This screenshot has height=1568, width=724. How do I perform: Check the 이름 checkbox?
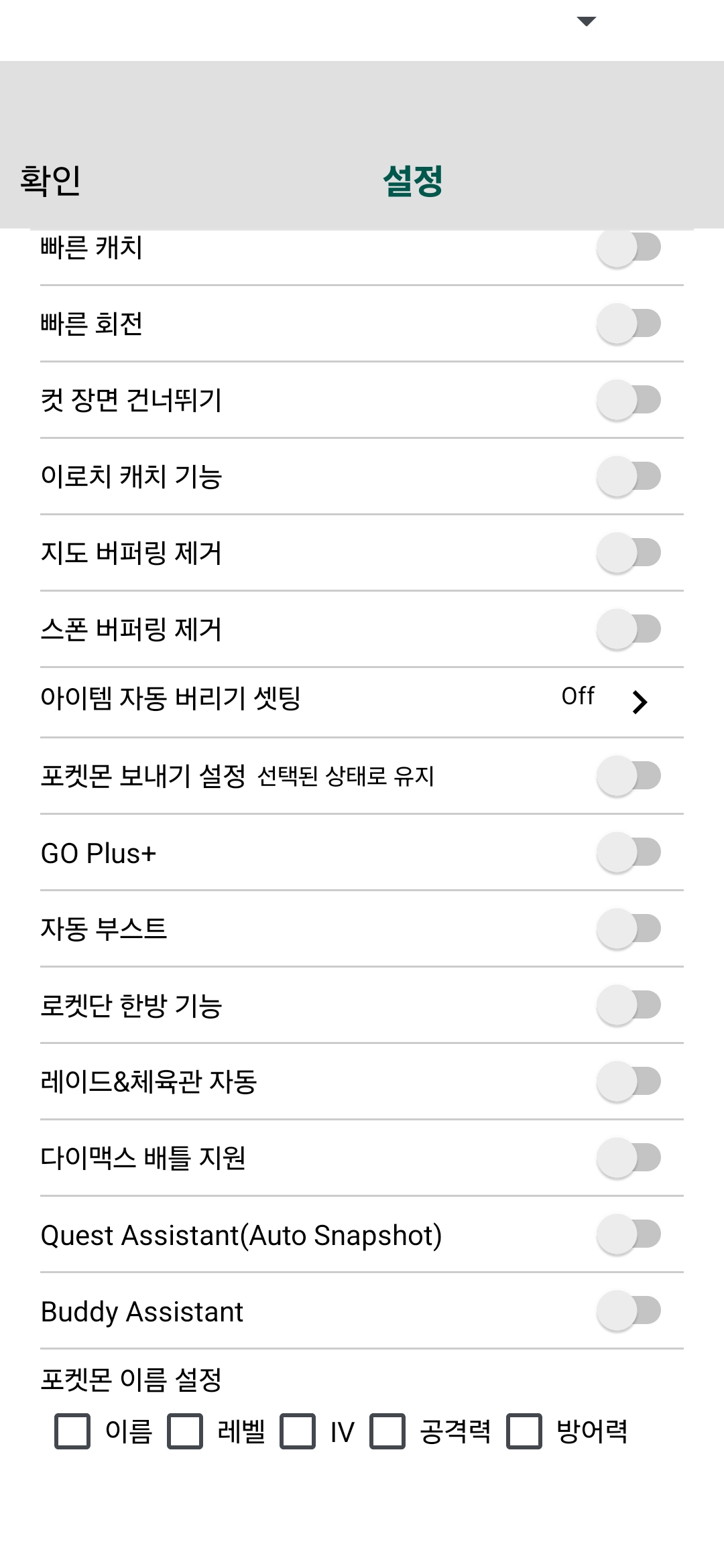click(x=72, y=1431)
